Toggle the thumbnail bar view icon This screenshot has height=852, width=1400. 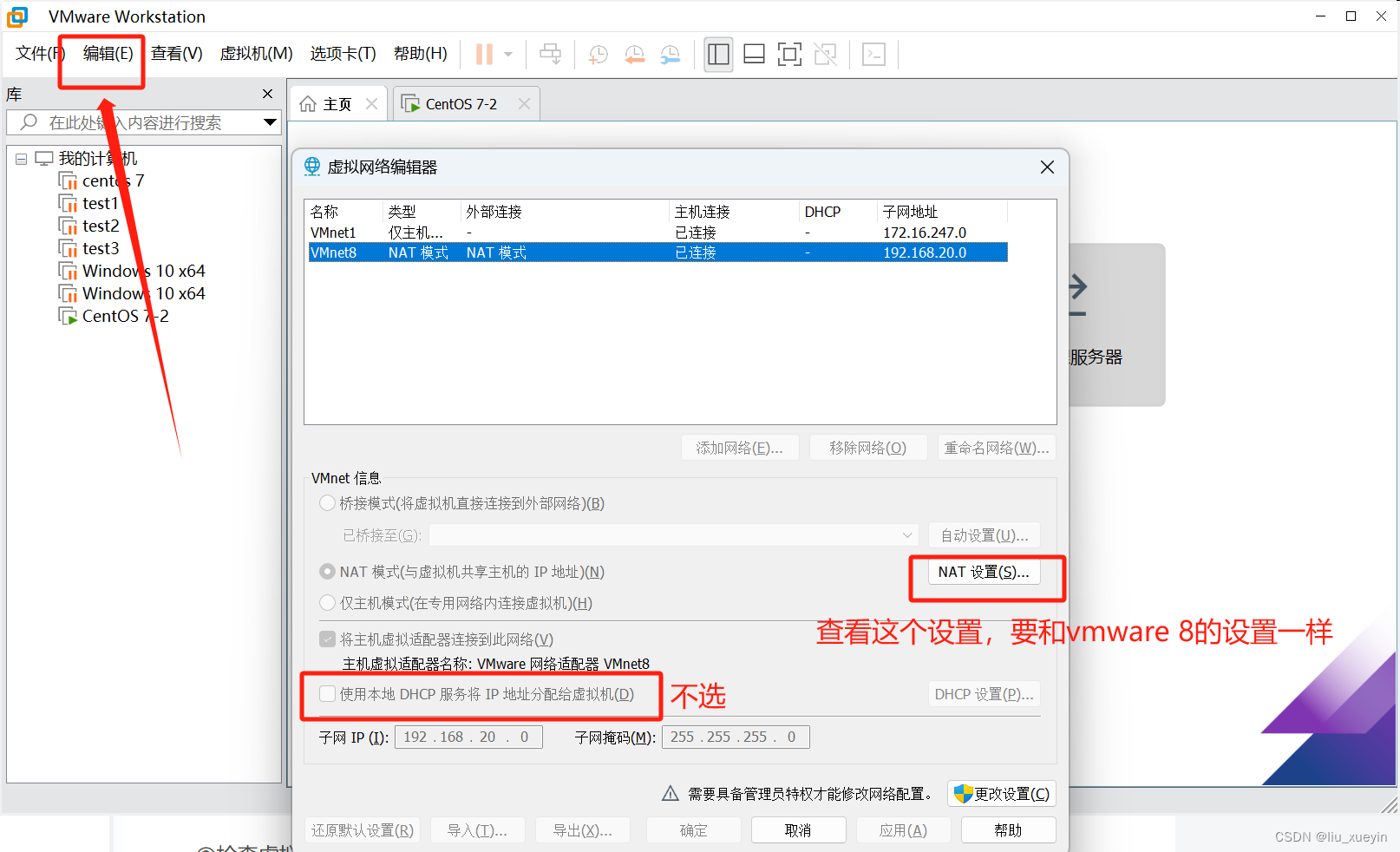pyautogui.click(x=754, y=55)
